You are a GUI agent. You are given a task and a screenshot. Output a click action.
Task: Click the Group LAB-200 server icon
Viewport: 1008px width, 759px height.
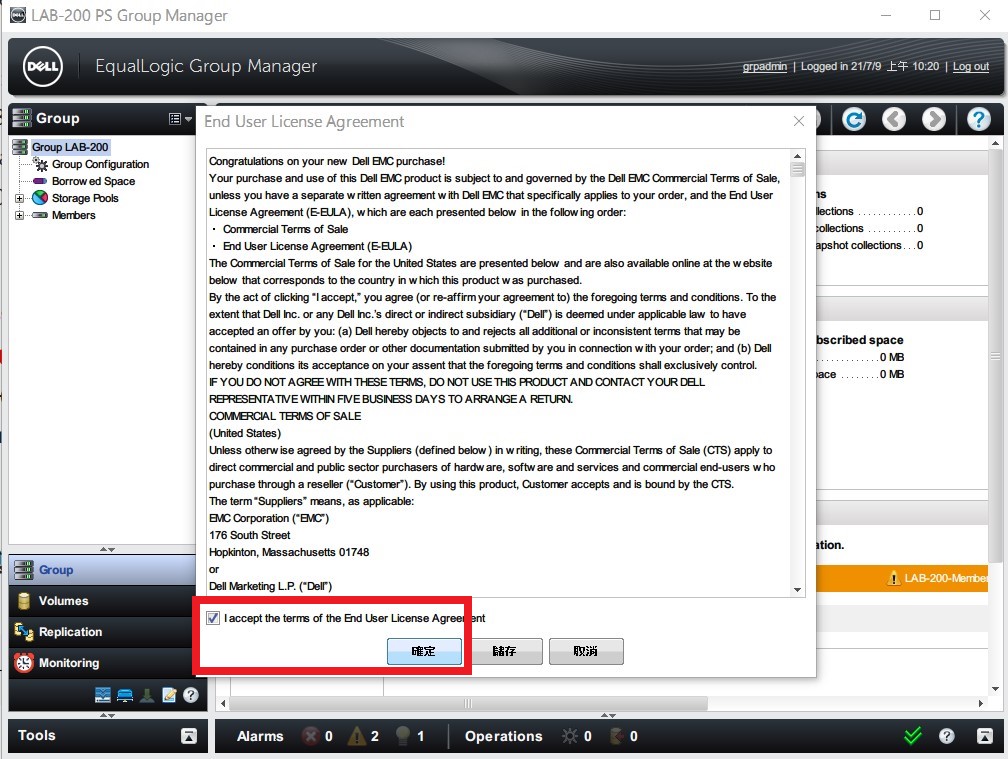coord(21,147)
